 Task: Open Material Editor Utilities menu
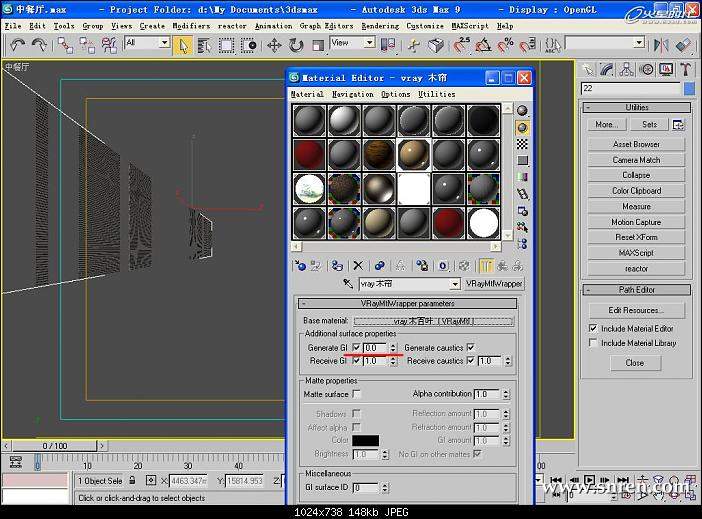(x=437, y=94)
